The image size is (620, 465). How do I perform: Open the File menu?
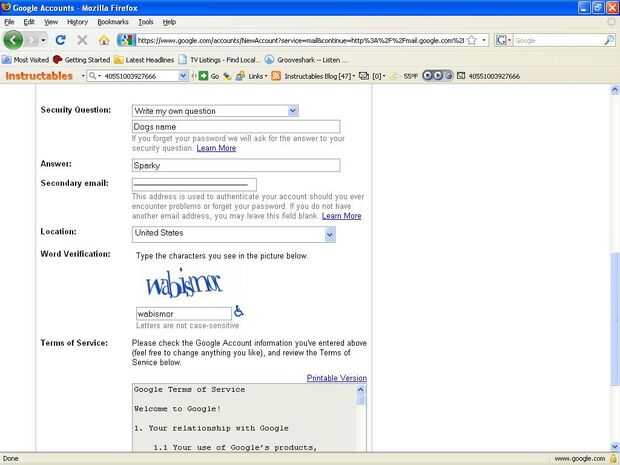pyautogui.click(x=9, y=22)
